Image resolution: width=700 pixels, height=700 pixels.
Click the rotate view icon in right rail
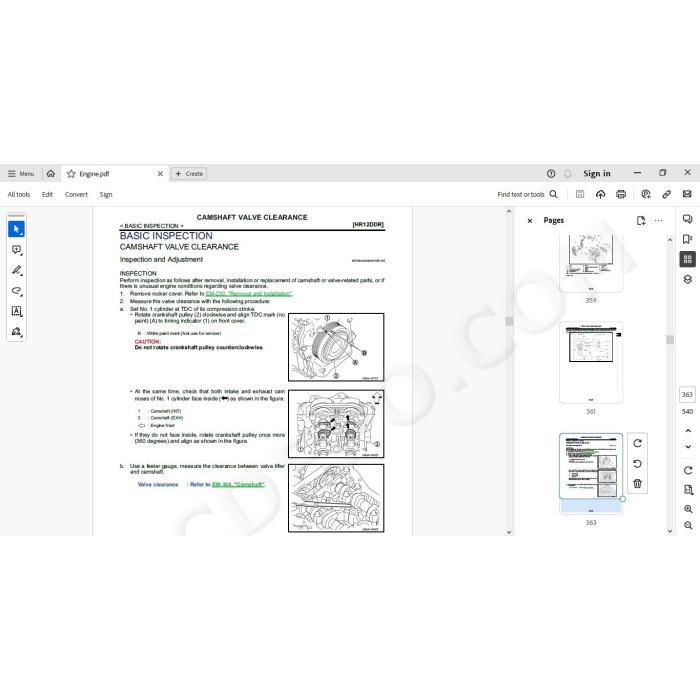point(688,470)
